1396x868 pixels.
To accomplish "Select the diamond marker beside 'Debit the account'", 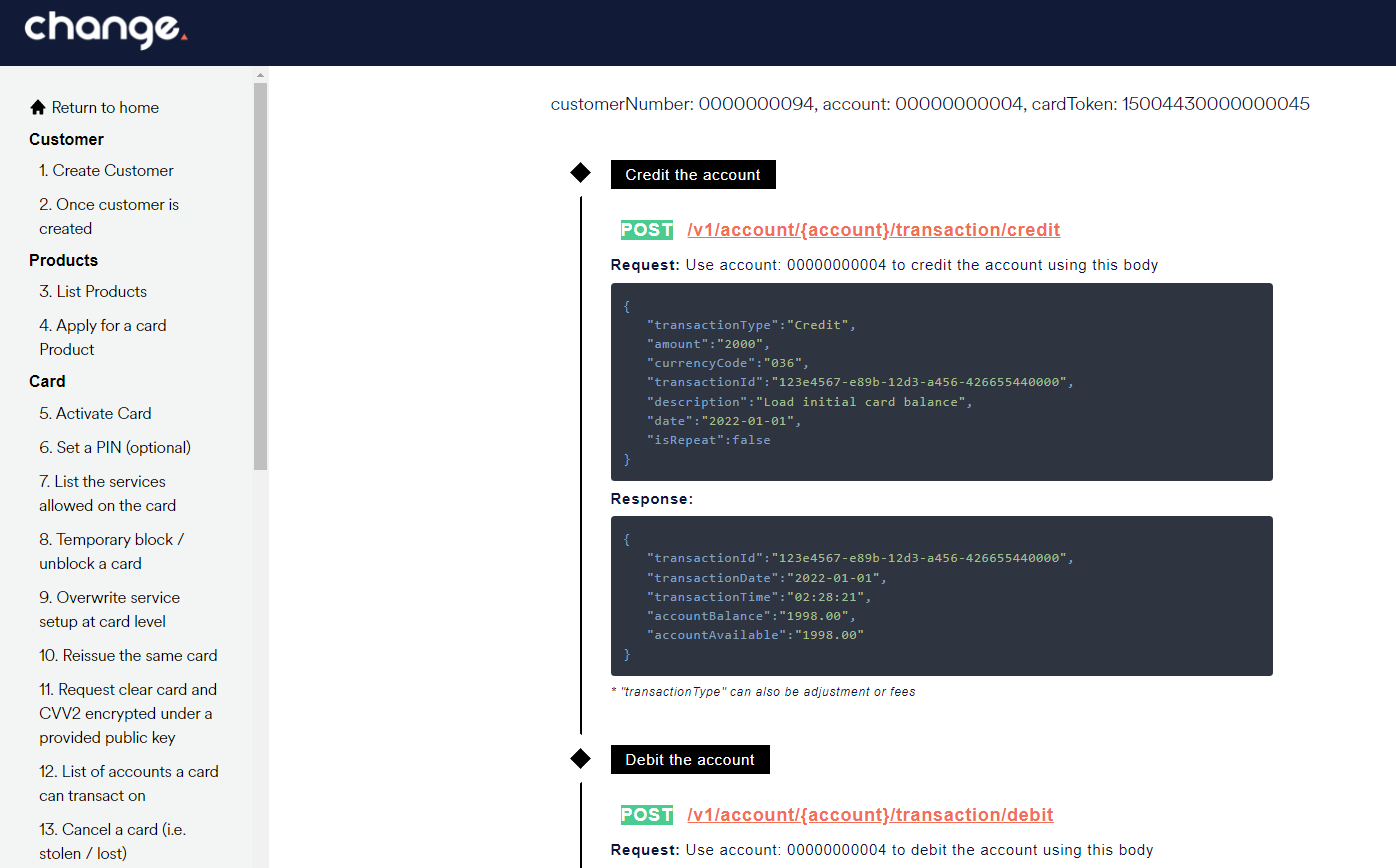I will point(581,758).
